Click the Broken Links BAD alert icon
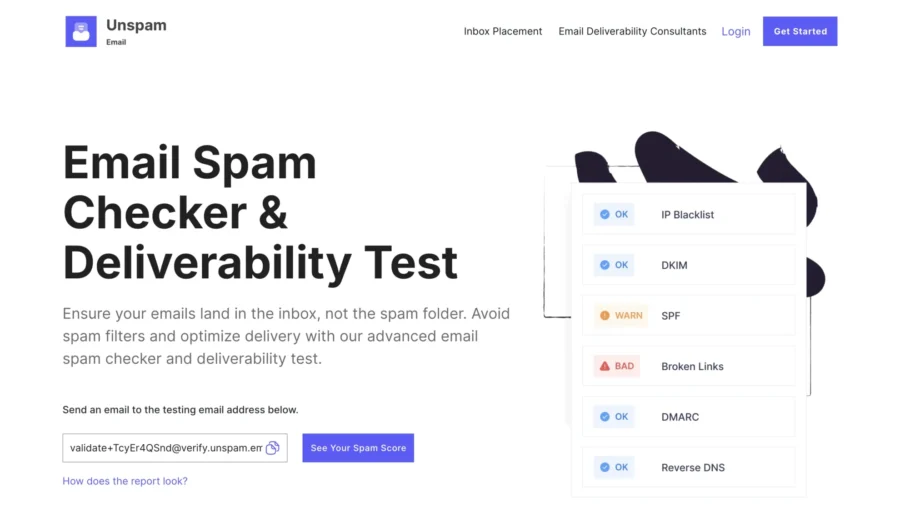The width and height of the screenshot is (900, 508). click(604, 366)
